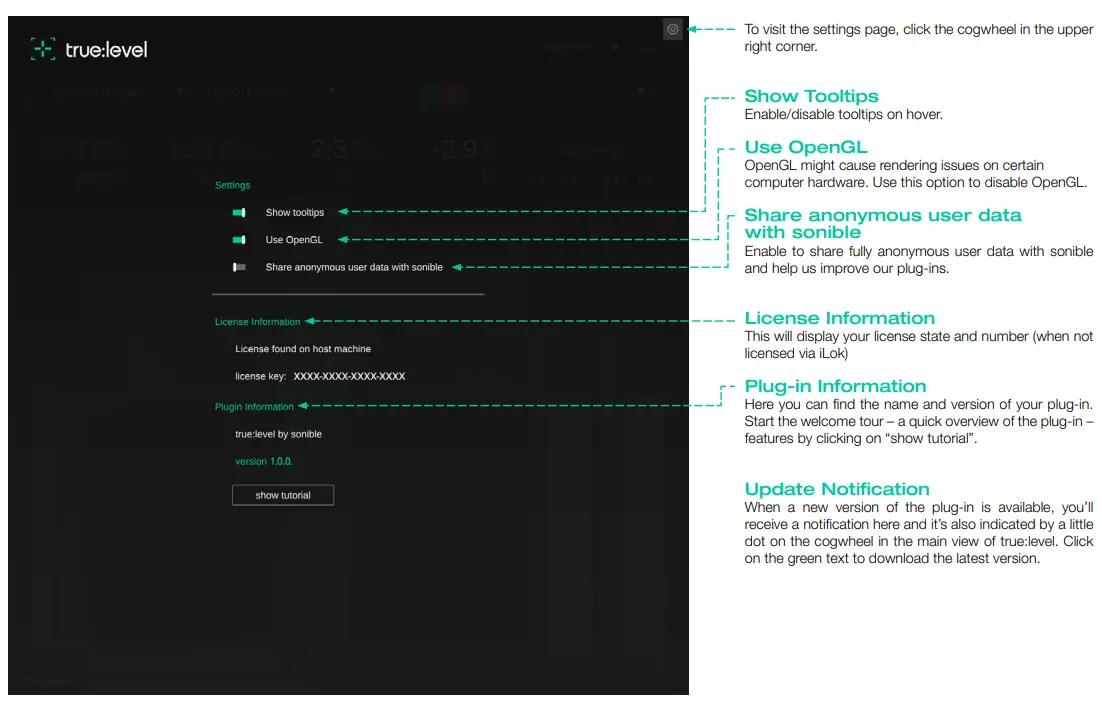Click the license key XXXX-XXXX-XXXX-XXXX value
The height and width of the screenshot is (708, 1102).
pyautogui.click(x=349, y=376)
